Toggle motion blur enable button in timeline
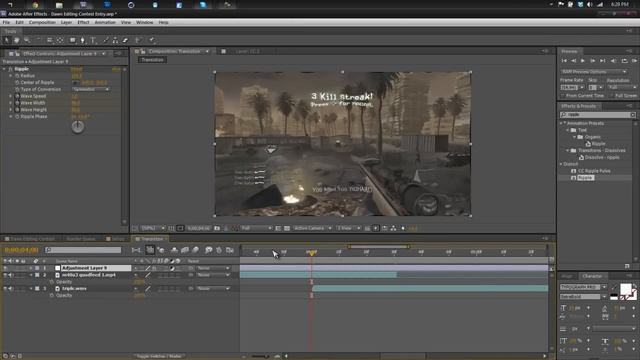The width and height of the screenshot is (640, 360). (195, 250)
